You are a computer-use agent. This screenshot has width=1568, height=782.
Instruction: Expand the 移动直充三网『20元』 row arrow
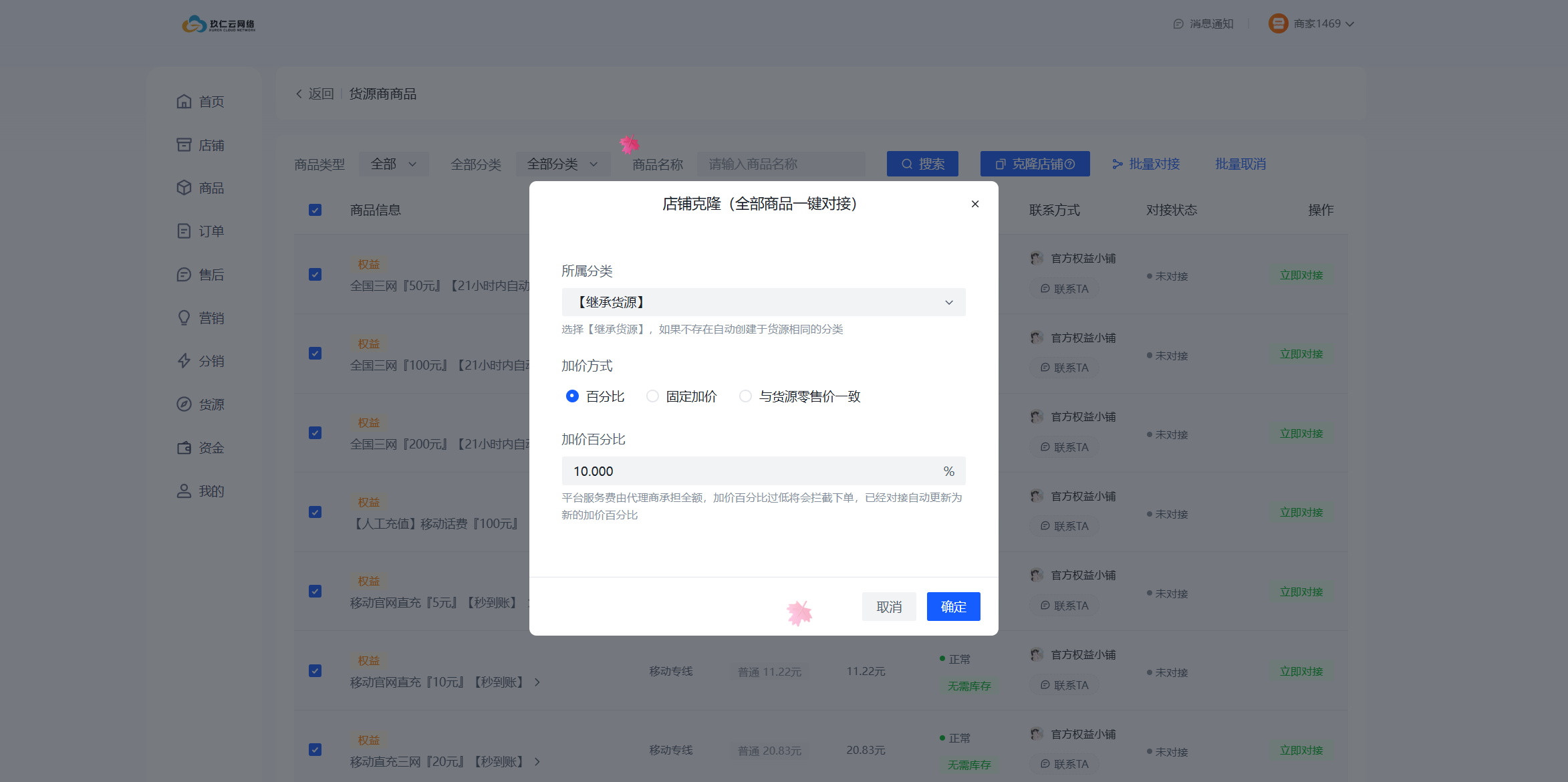(537, 762)
